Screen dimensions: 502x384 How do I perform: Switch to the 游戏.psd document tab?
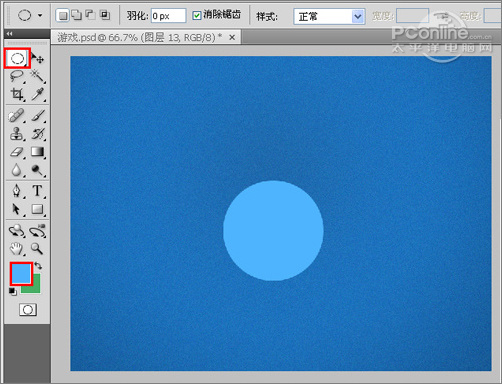pyautogui.click(x=139, y=37)
